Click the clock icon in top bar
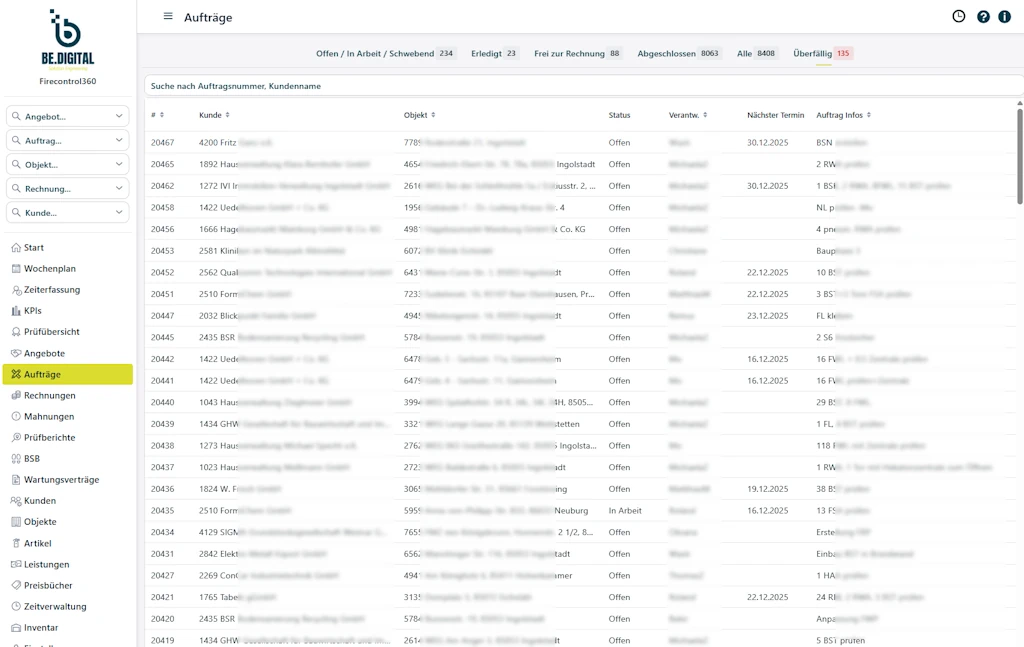 [x=958, y=17]
